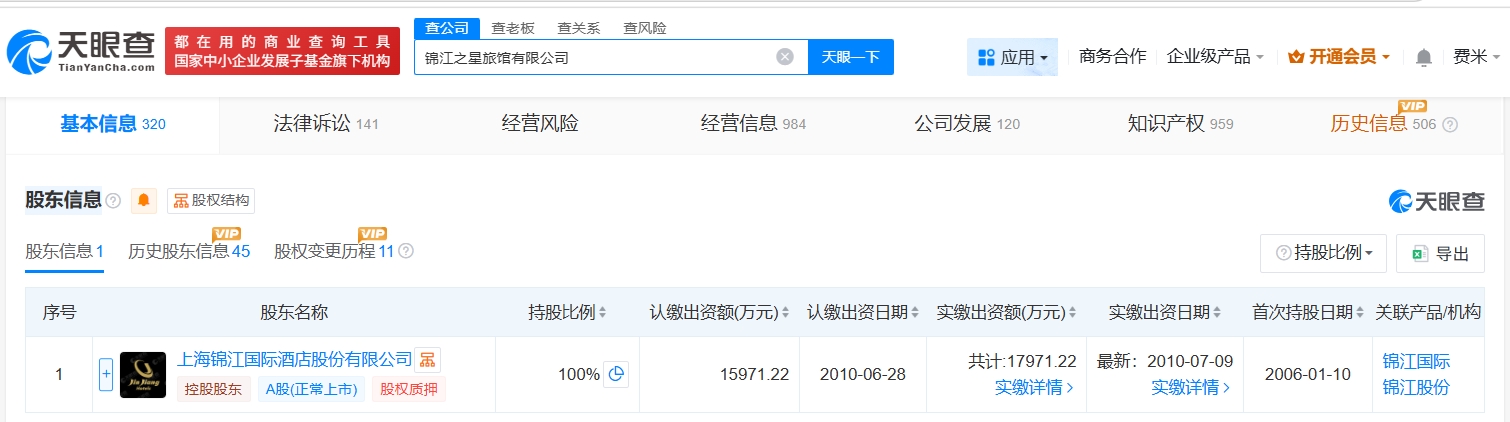Click the A股(正常上市) tag
1510x422 pixels.
pos(311,390)
